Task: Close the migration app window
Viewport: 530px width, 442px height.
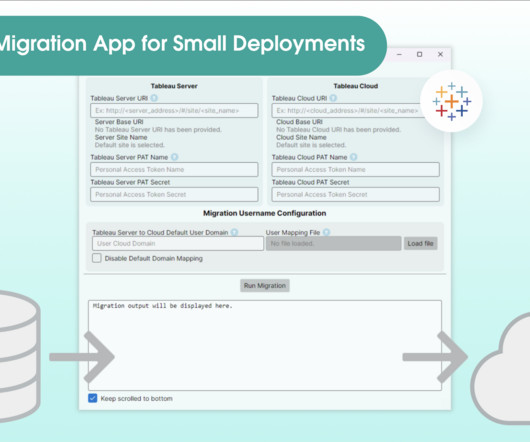Action: click(x=440, y=54)
